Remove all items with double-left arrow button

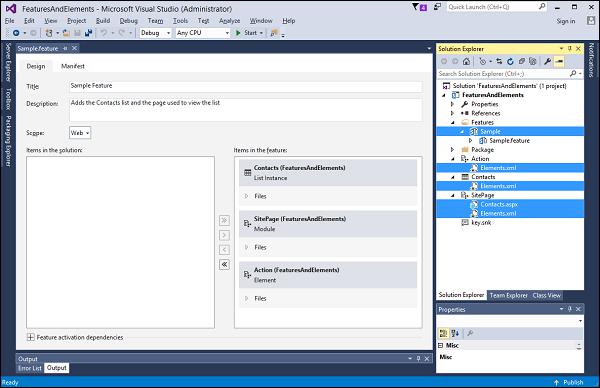[225, 264]
